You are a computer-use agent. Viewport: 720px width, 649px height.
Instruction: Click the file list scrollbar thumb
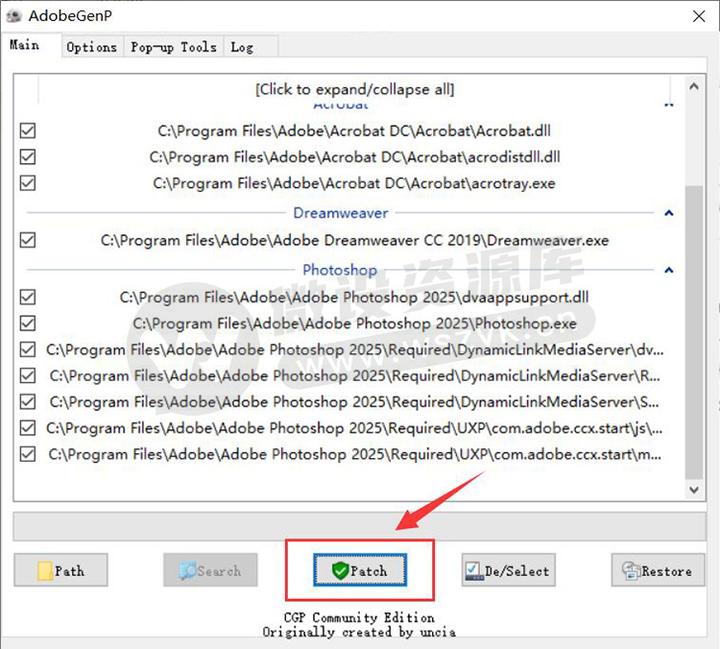pyautogui.click(x=694, y=332)
